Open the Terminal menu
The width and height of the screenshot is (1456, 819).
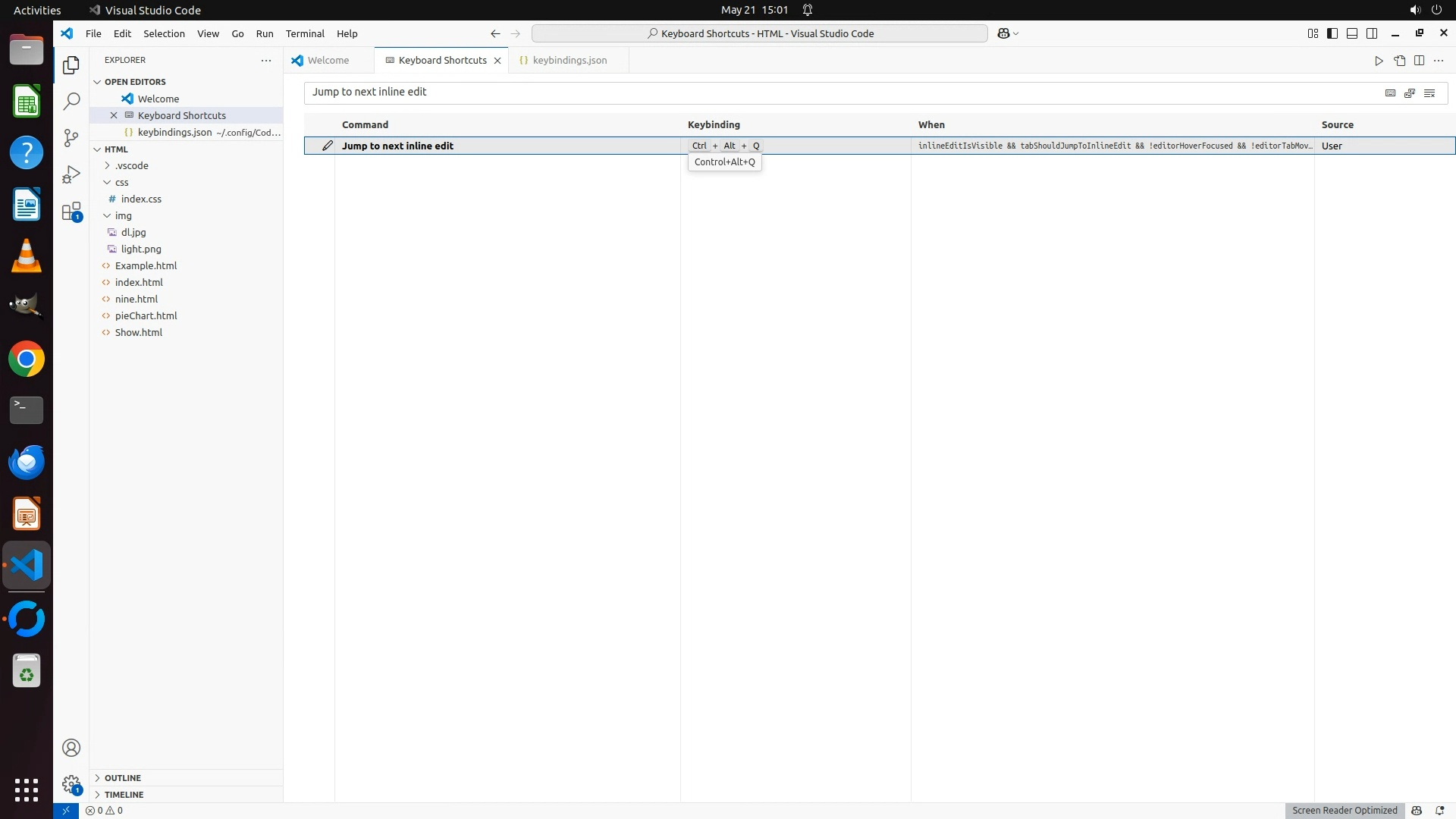[305, 33]
